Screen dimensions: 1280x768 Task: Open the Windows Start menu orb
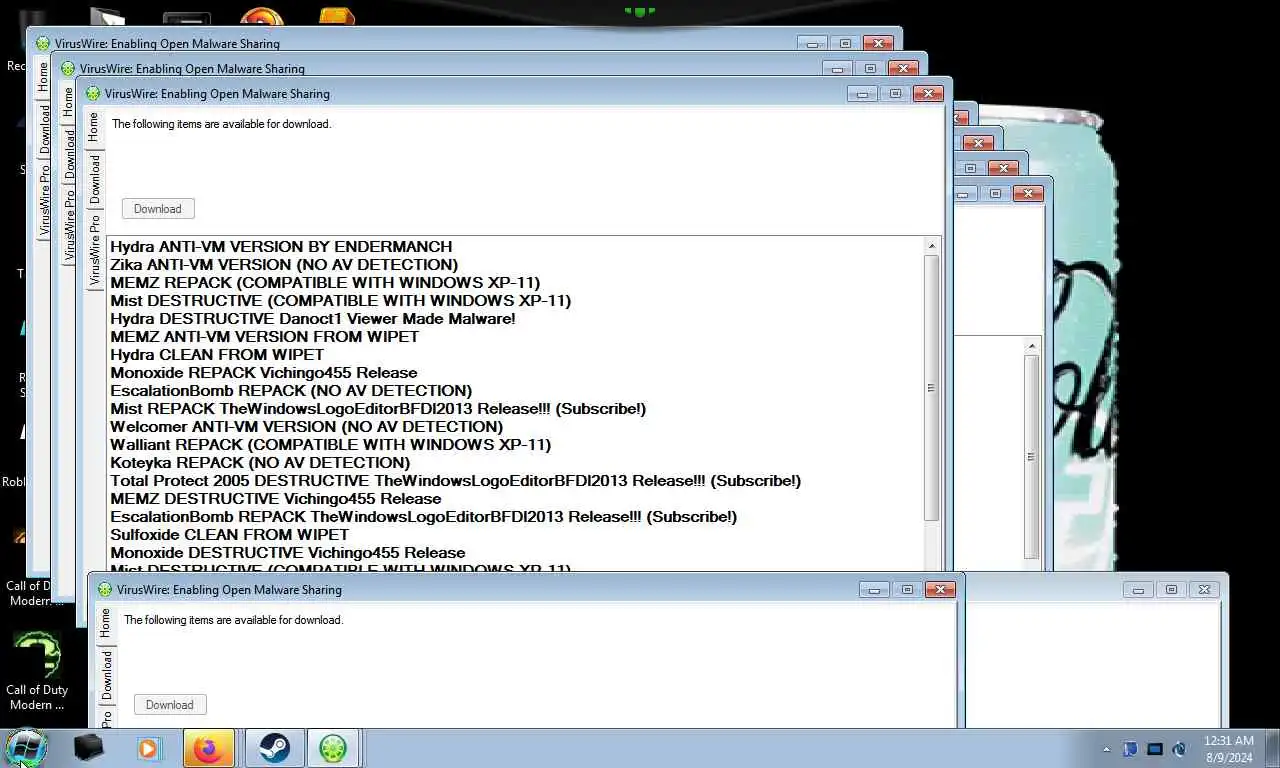(x=26, y=748)
